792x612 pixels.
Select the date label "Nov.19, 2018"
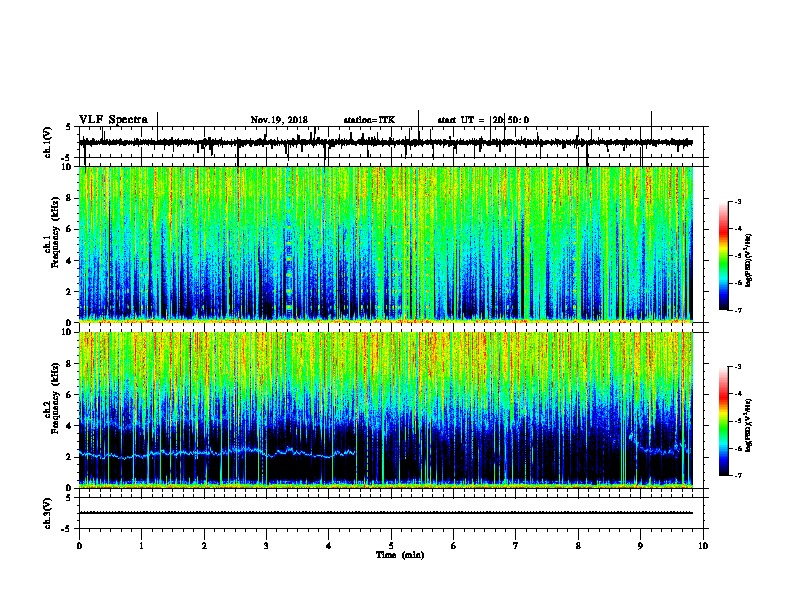pos(279,120)
